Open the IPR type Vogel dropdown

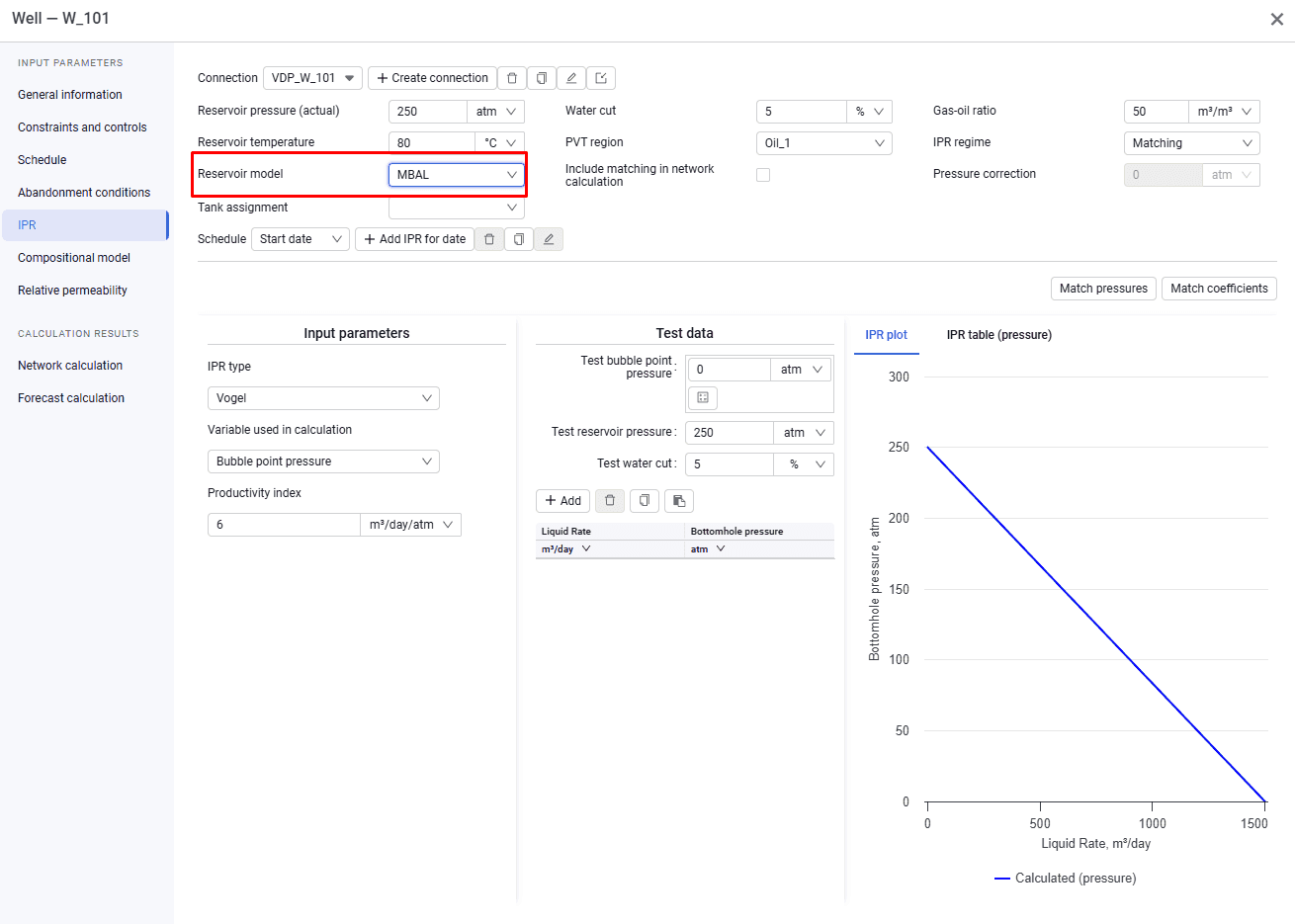click(323, 398)
